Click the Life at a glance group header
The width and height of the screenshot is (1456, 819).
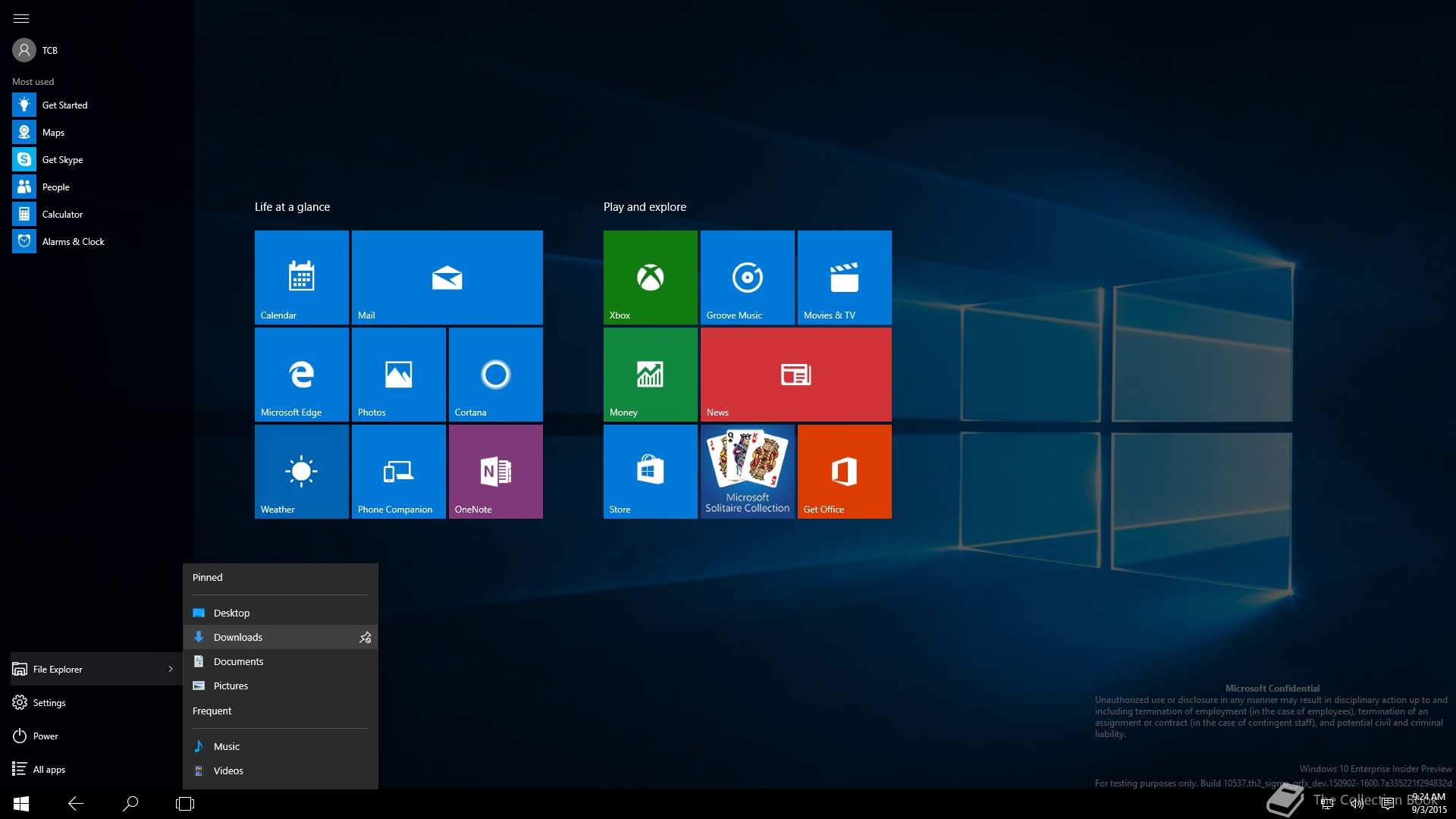(x=292, y=207)
